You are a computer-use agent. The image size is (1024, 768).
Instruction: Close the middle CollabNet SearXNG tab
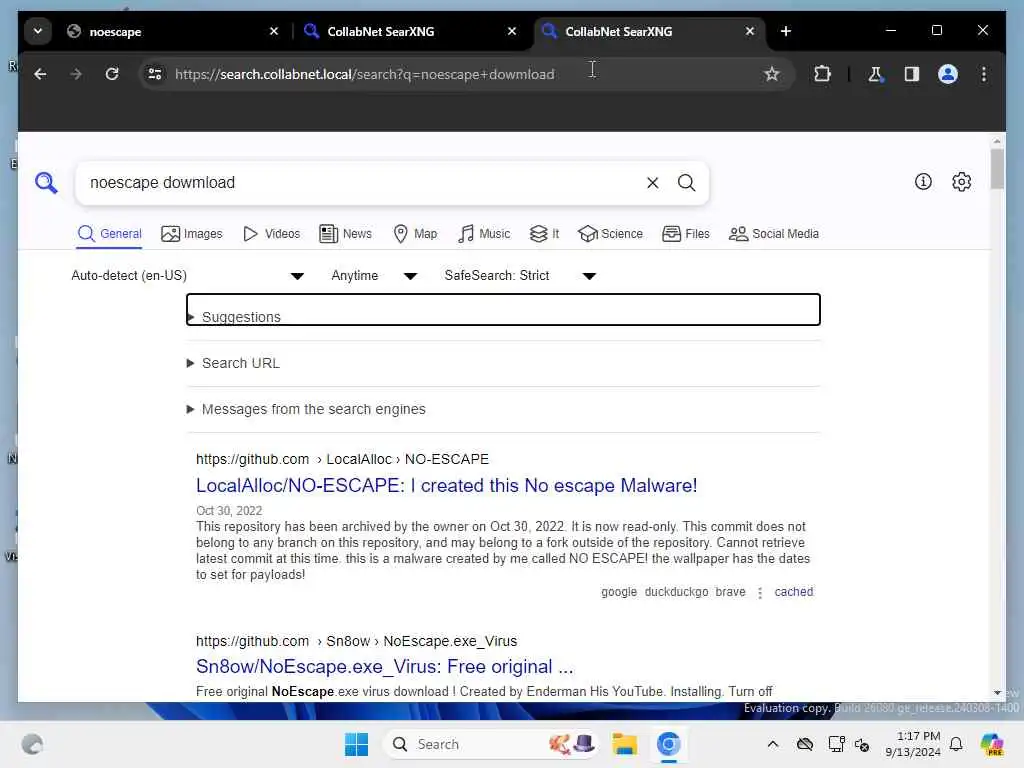(x=512, y=31)
